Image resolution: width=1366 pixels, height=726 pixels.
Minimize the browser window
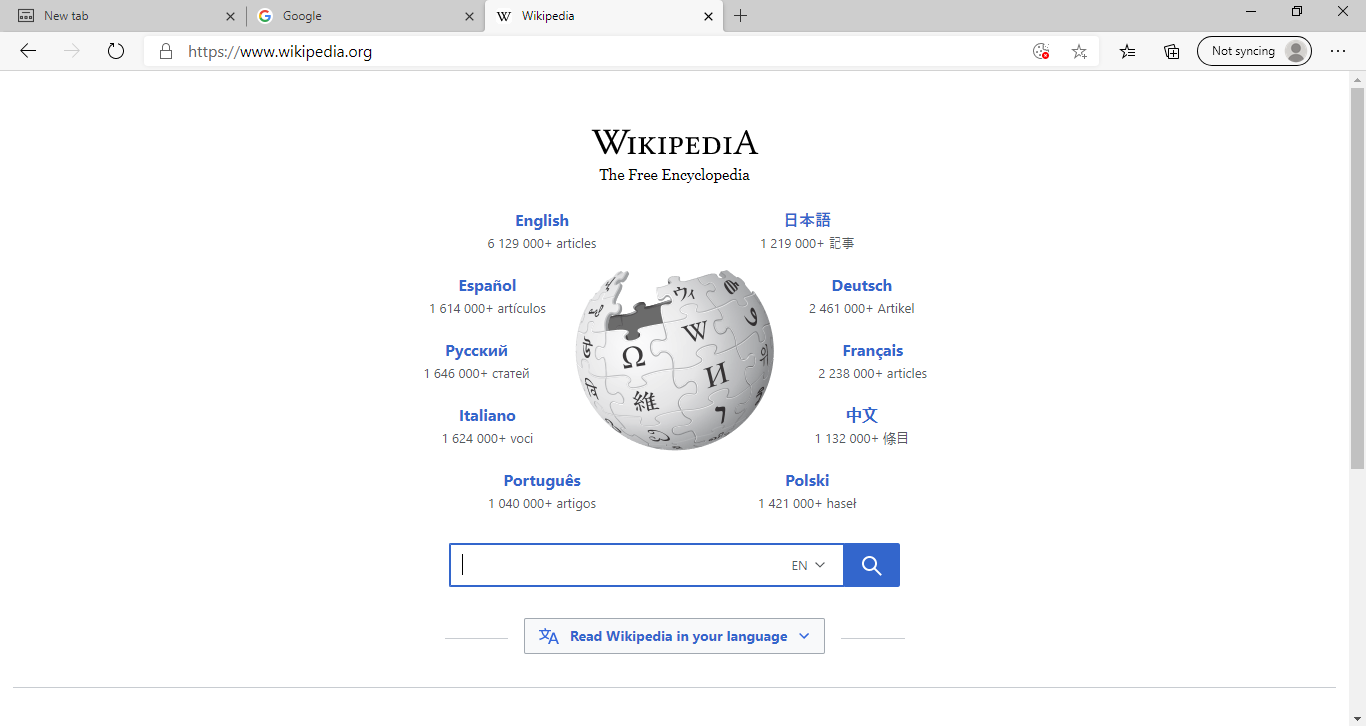1251,11
